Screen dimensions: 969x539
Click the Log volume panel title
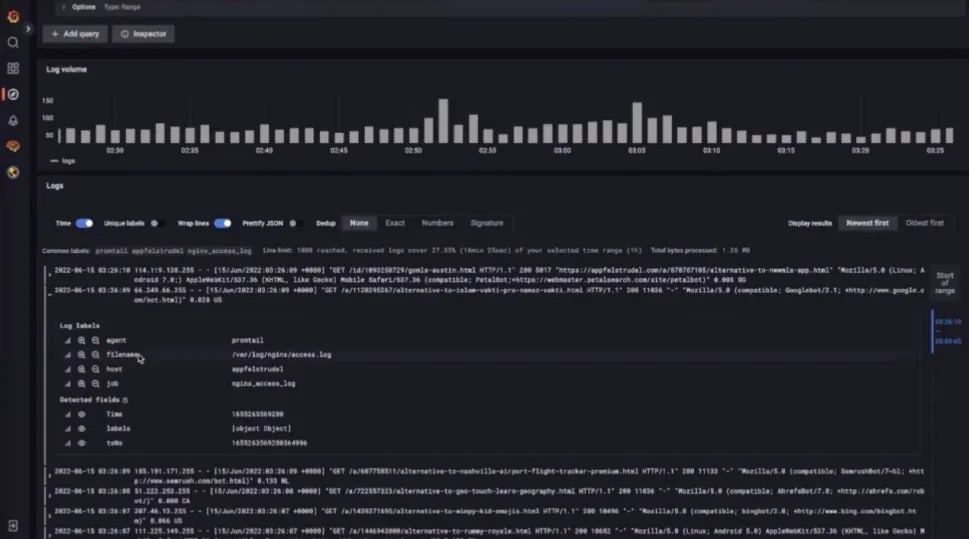pyautogui.click(x=66, y=69)
